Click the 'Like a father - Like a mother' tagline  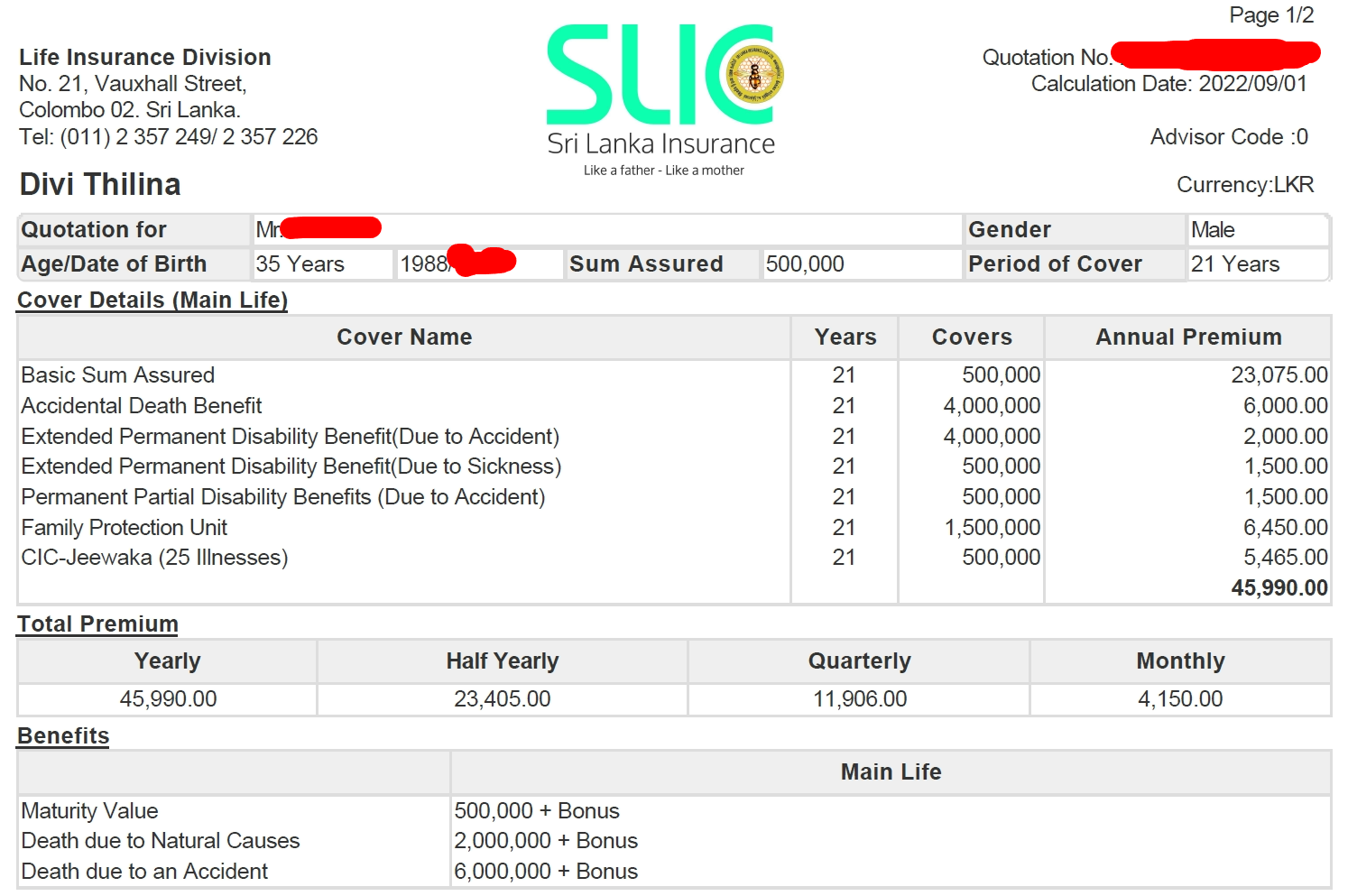point(664,171)
